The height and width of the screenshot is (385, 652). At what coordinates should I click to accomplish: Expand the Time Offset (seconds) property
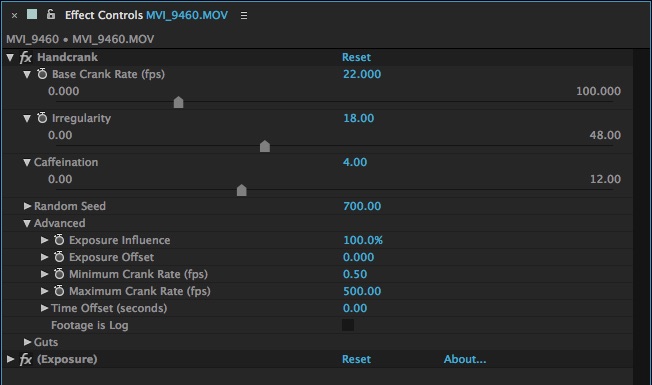44,308
